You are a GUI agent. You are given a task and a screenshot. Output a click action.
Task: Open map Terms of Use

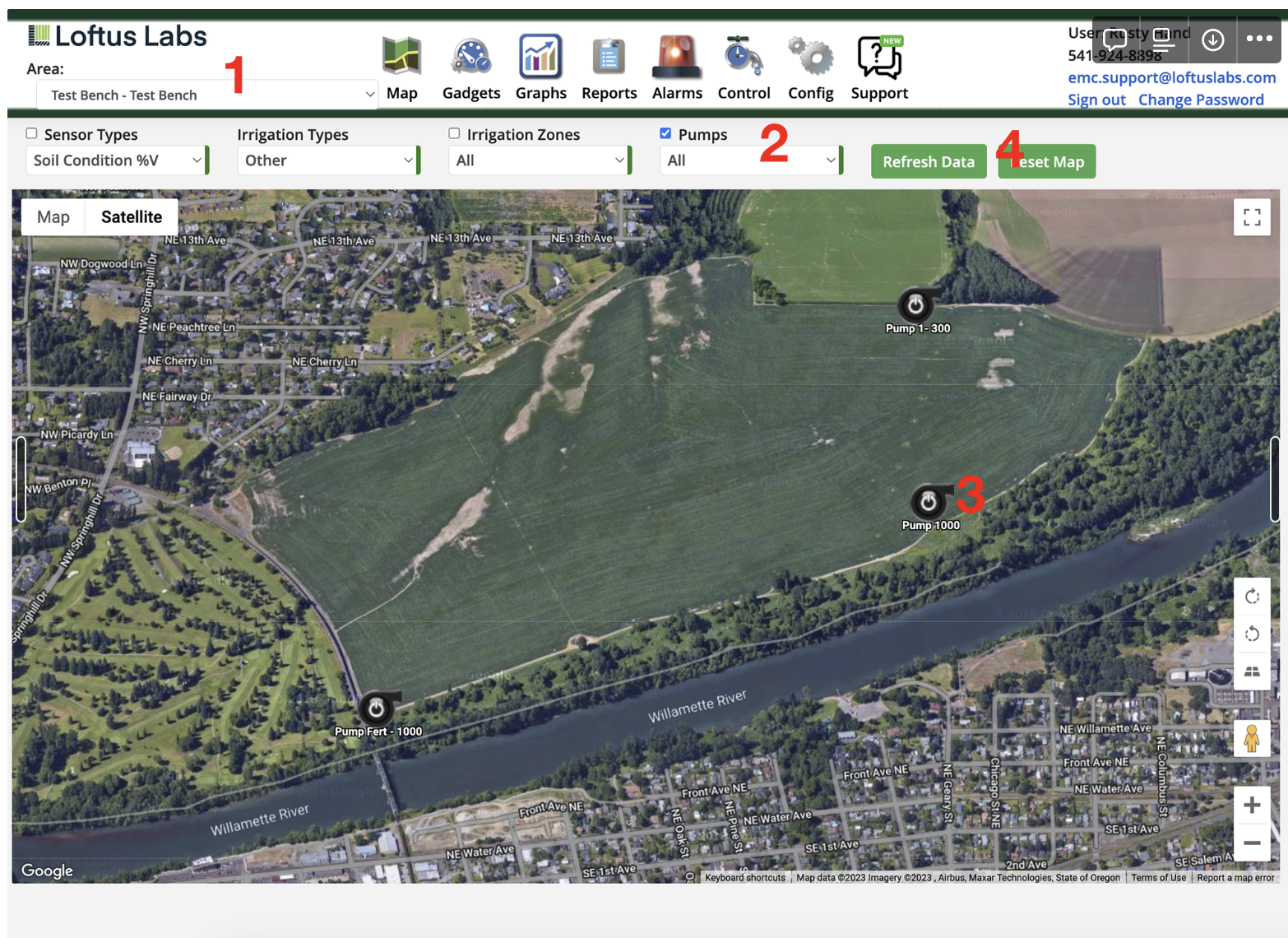pos(1158,878)
